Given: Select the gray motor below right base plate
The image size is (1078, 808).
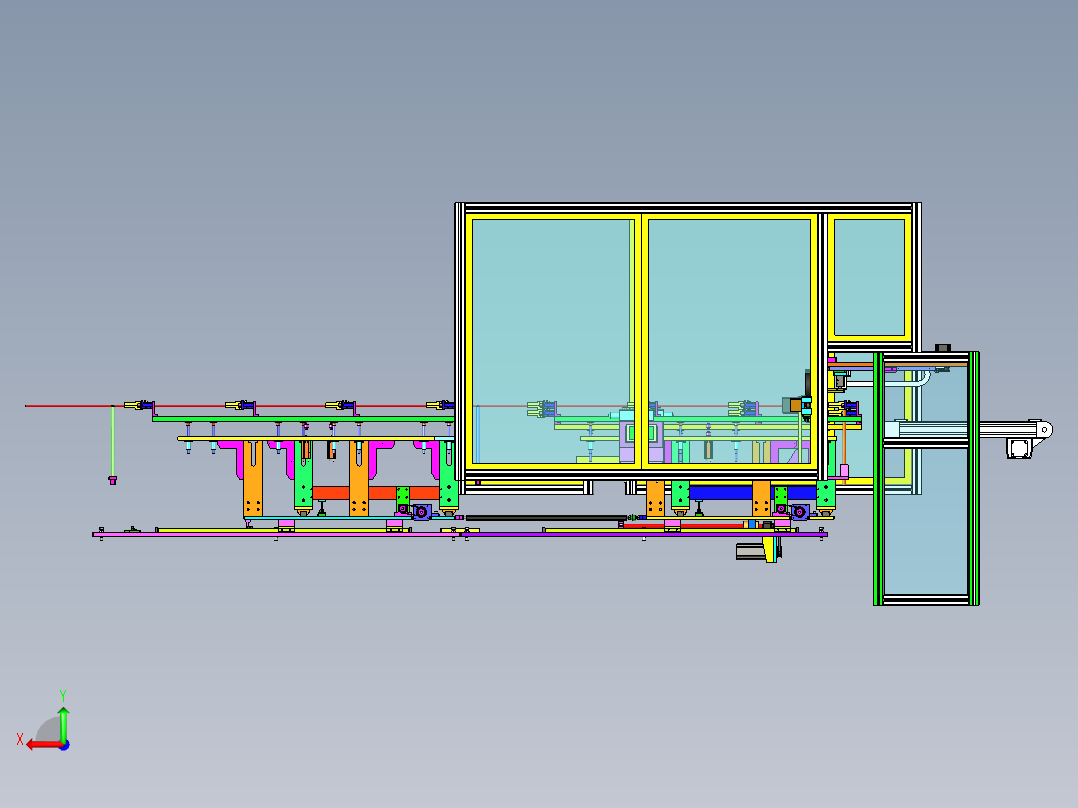Looking at the screenshot, I should 750,552.
